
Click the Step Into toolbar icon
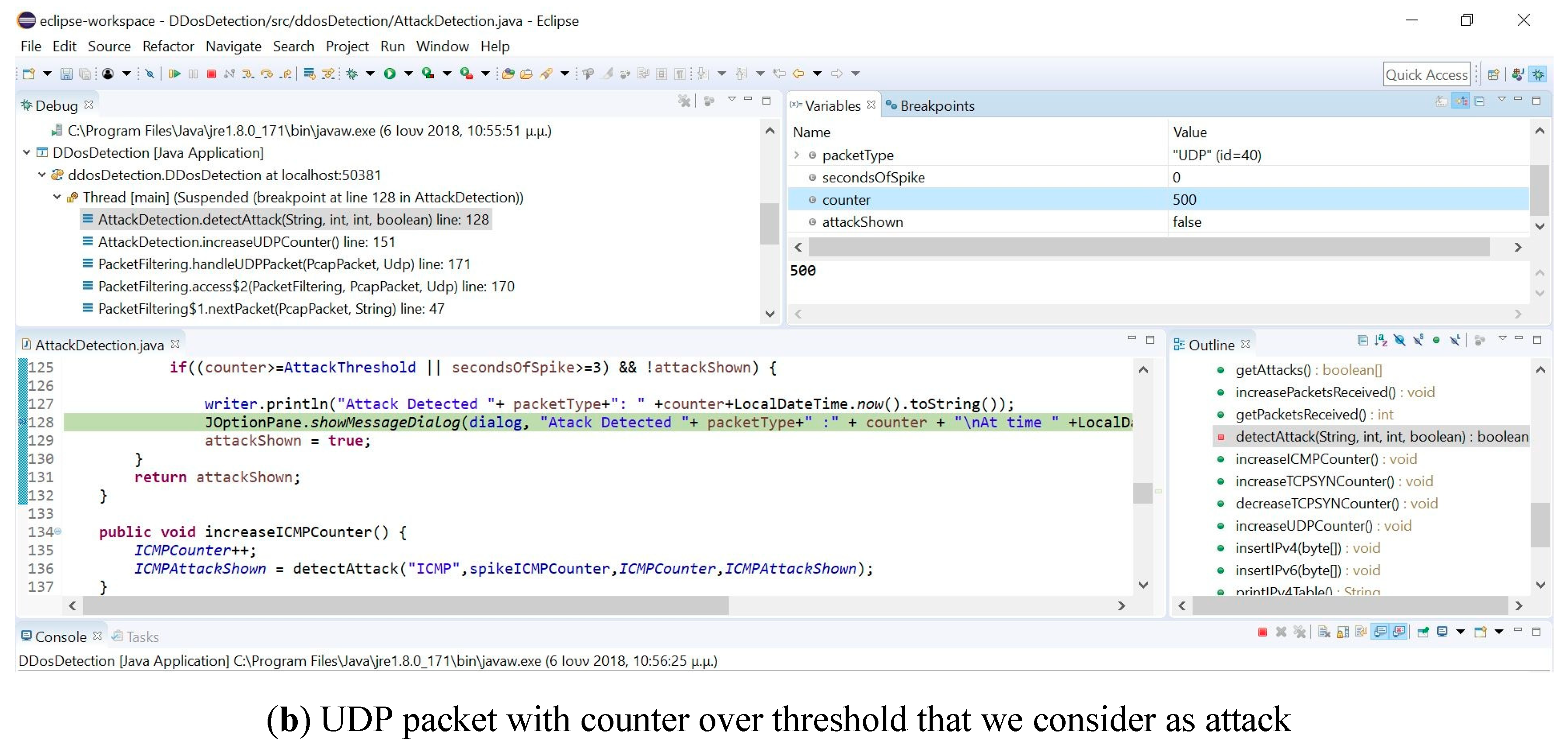point(247,73)
